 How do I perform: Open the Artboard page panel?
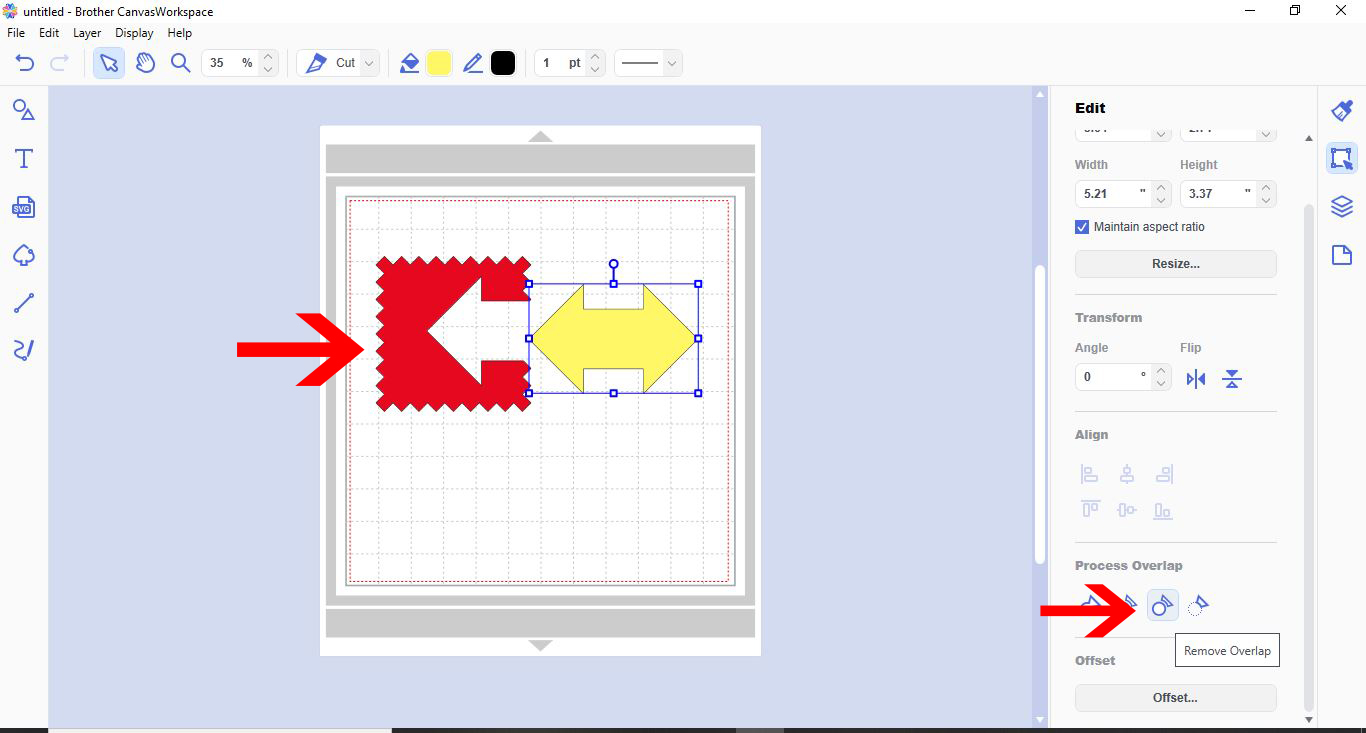pyautogui.click(x=1342, y=255)
